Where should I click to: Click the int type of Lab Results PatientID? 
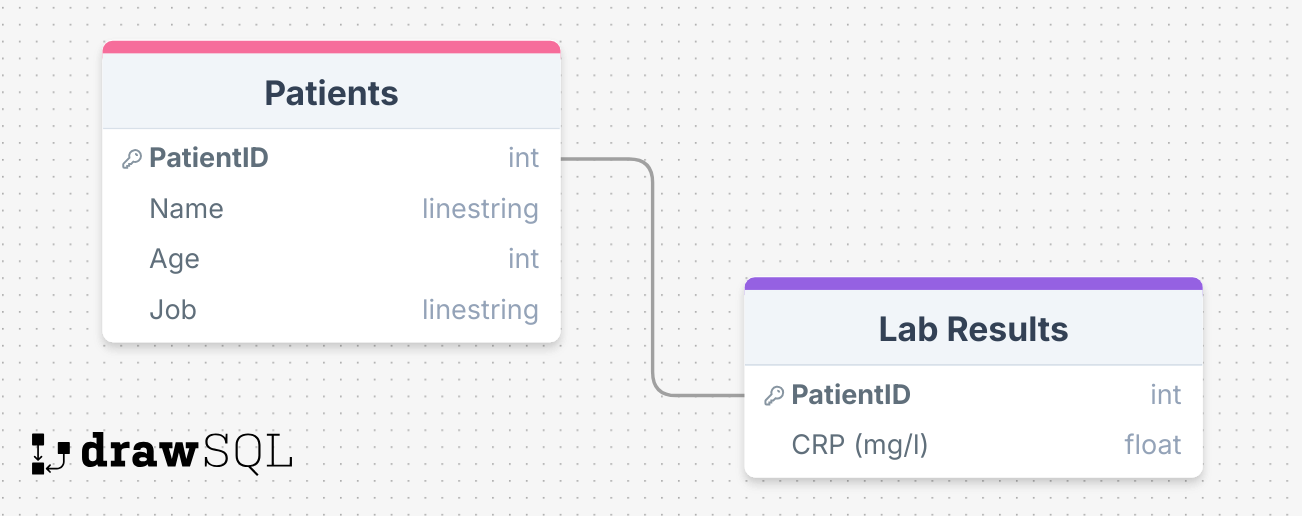click(1165, 395)
